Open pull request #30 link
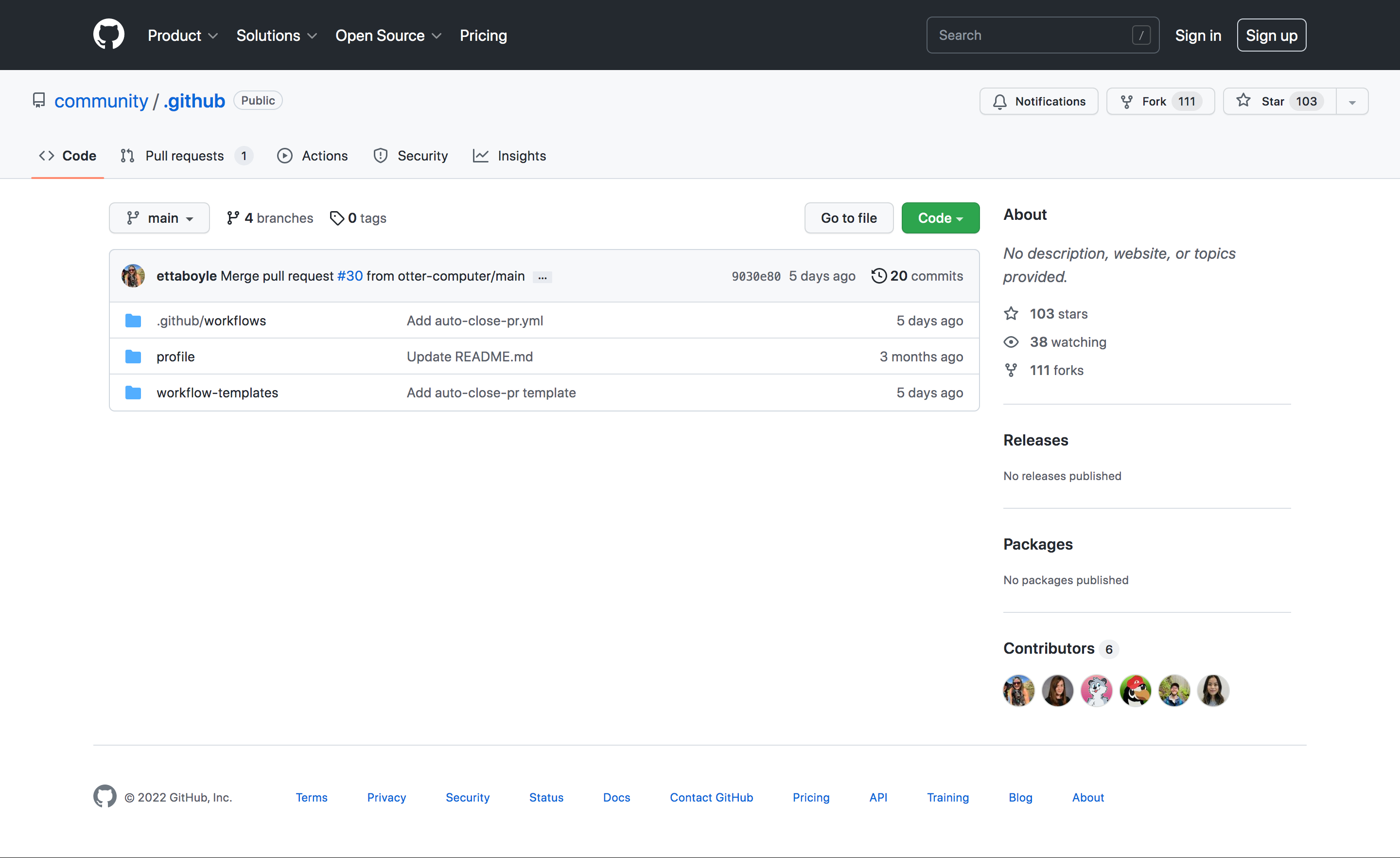The width and height of the screenshot is (1400, 858). (350, 276)
